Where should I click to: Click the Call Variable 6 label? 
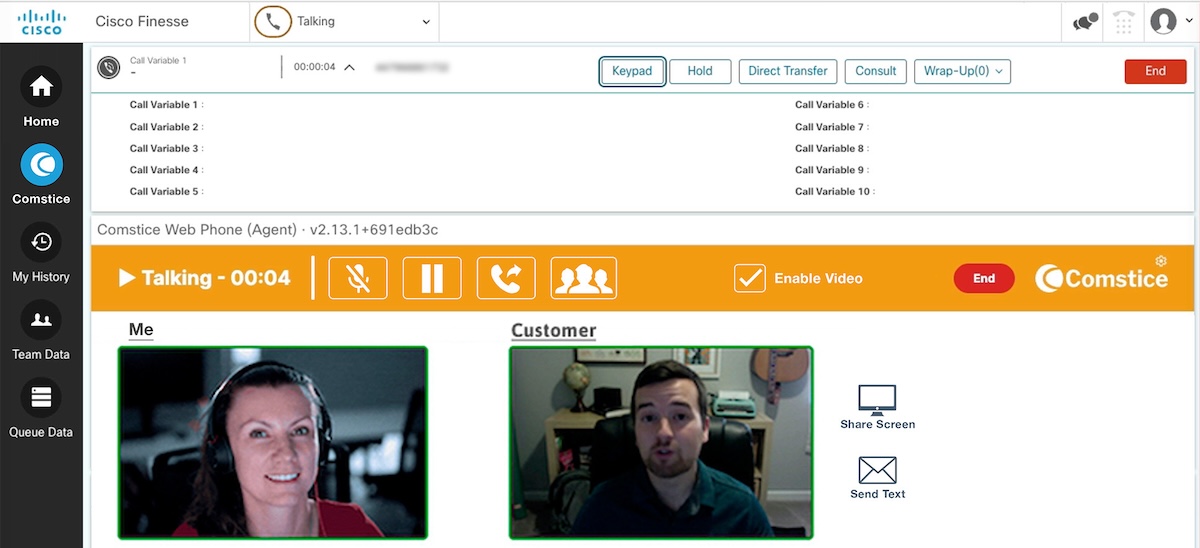point(830,105)
